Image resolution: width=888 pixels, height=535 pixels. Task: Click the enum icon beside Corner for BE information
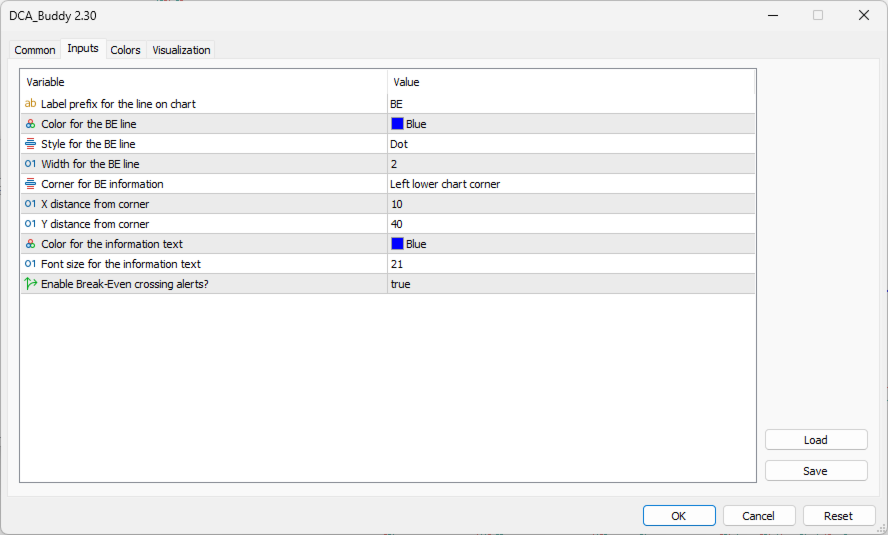[x=30, y=184]
